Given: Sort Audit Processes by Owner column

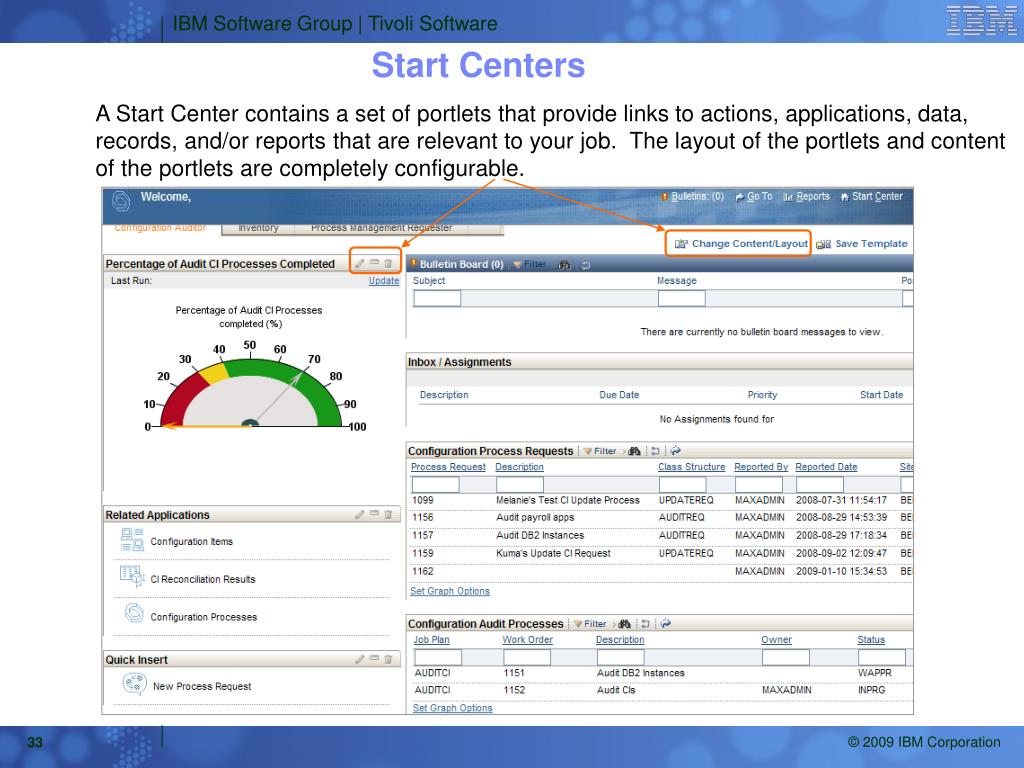Looking at the screenshot, I should coord(776,640).
